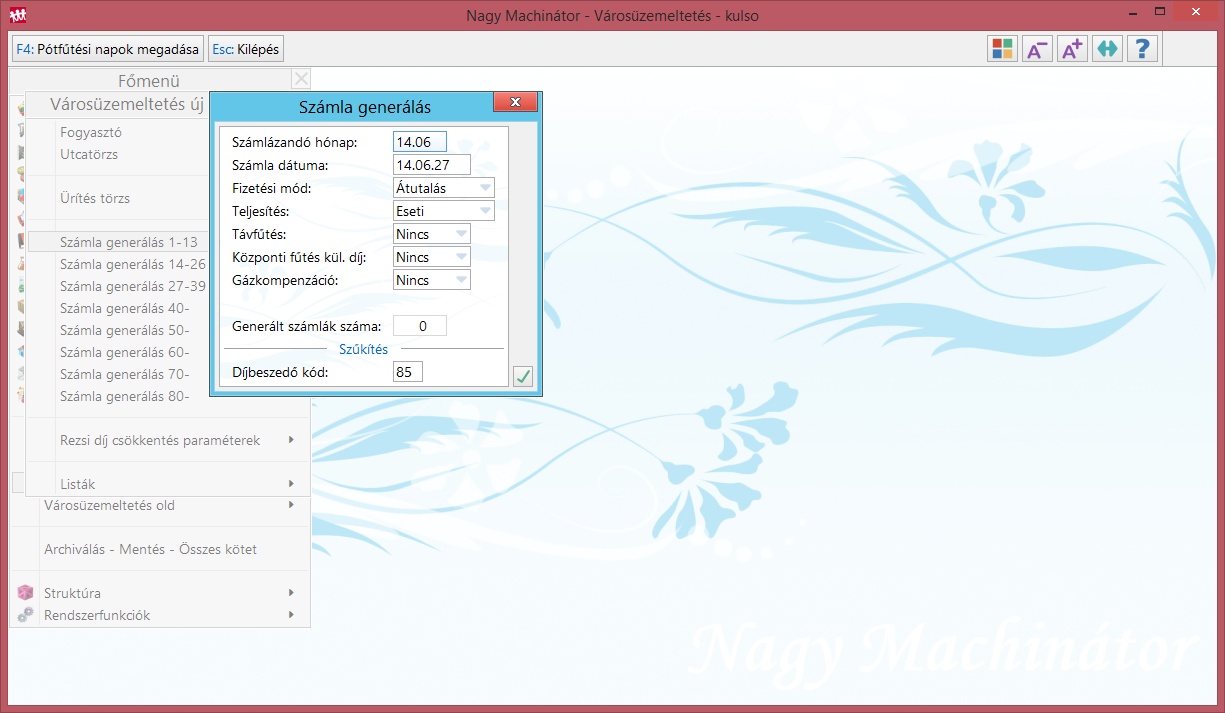Click the teal double-arrow width icon

click(1107, 49)
